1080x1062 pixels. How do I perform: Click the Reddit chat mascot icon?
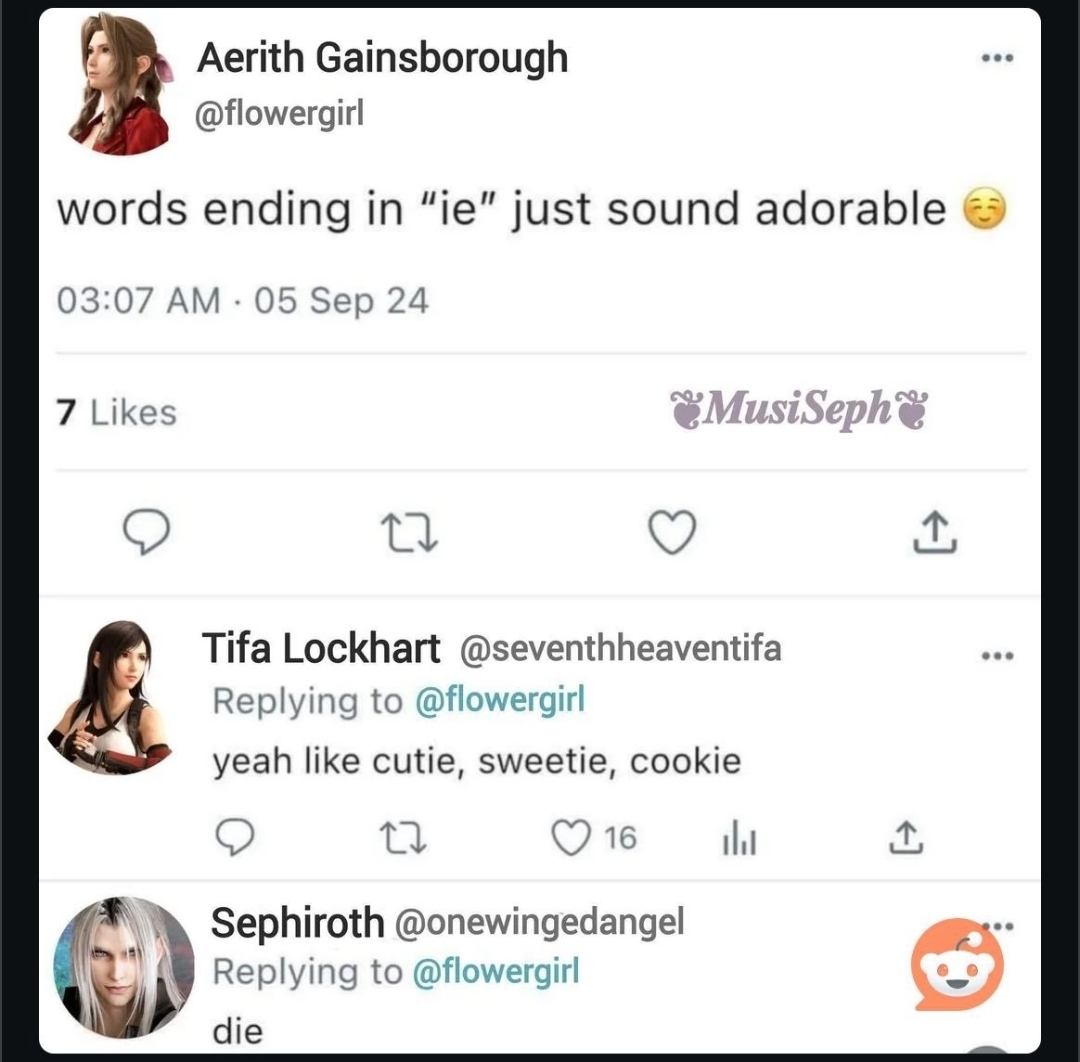pos(957,964)
